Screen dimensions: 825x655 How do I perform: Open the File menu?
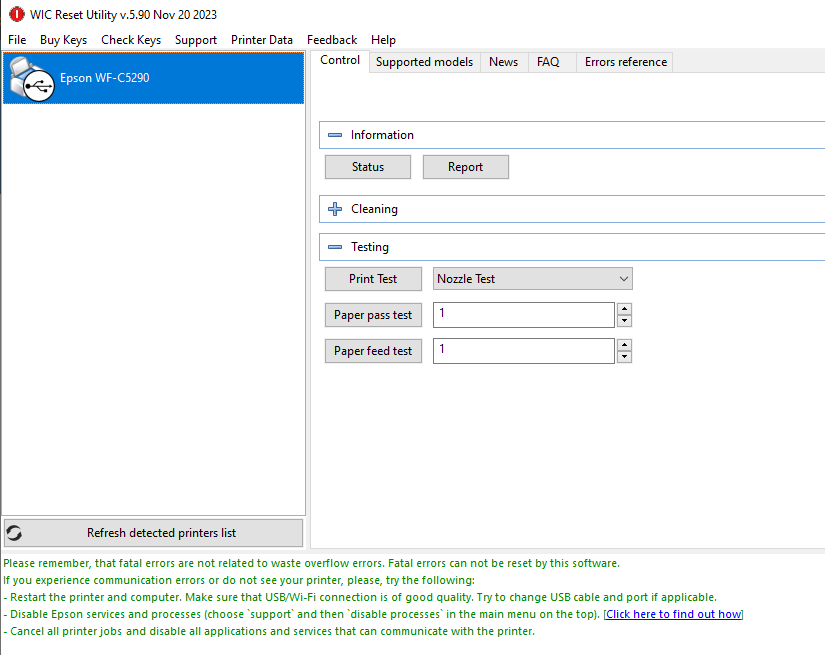[17, 40]
